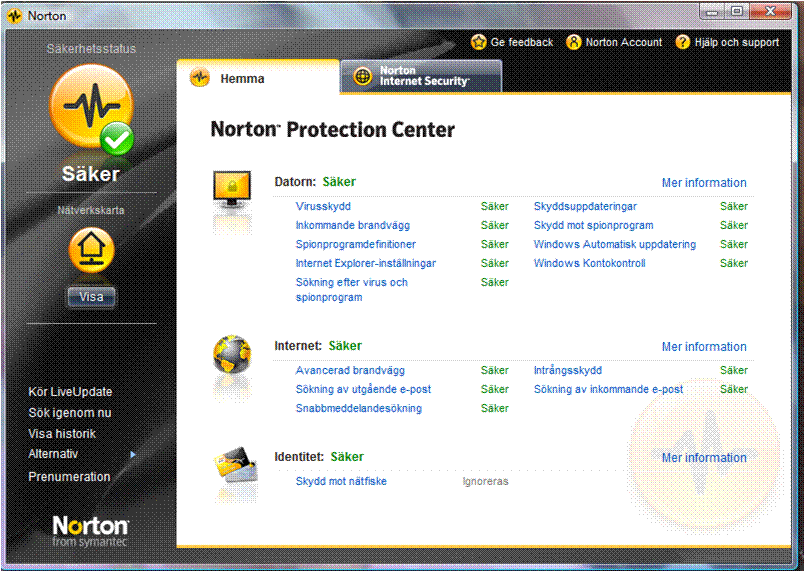Click the Säkerhetsstatus label
Screen dimensions: 805x572
91,49
